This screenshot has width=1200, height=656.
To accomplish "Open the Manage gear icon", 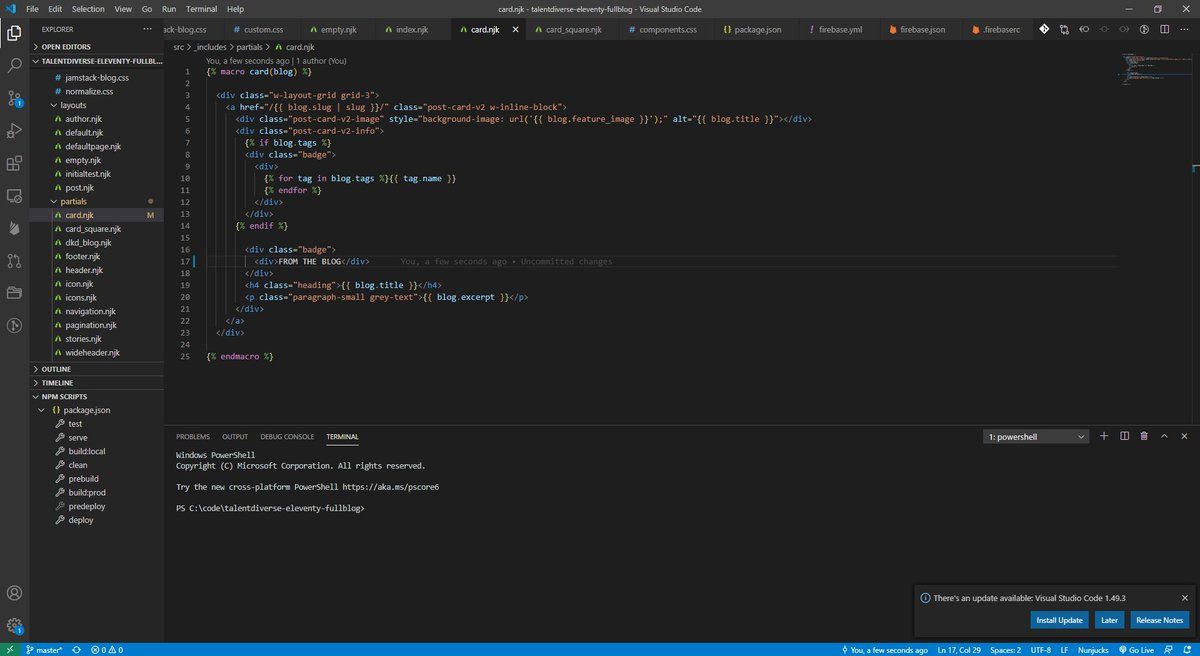I will point(14,626).
